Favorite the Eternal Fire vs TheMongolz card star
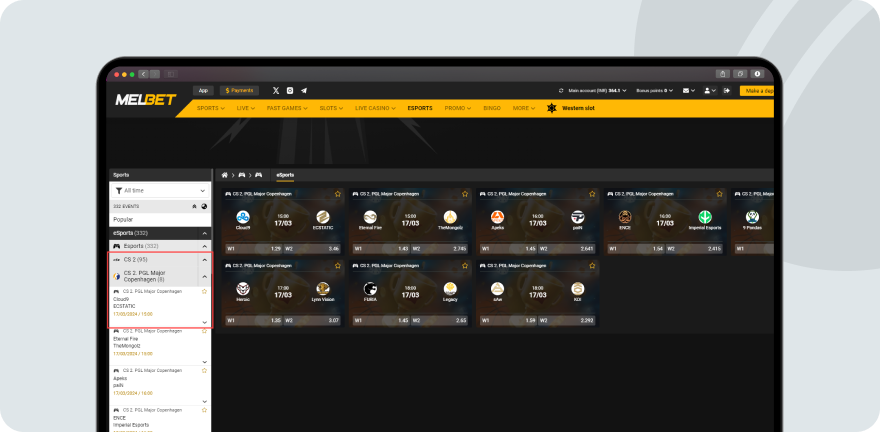Image resolution: width=880 pixels, height=432 pixels. coord(465,194)
